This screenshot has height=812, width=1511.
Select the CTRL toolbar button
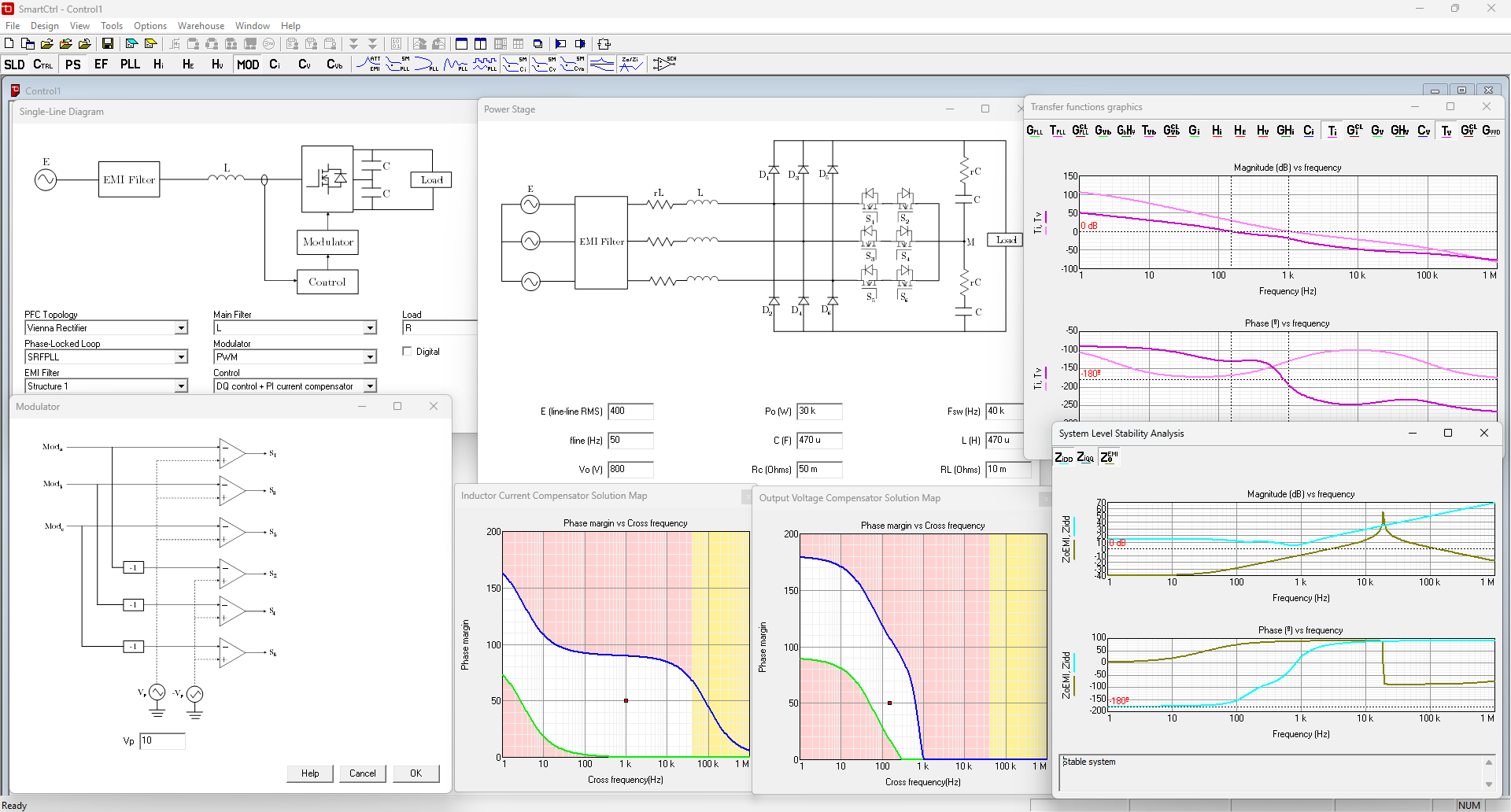tap(42, 65)
